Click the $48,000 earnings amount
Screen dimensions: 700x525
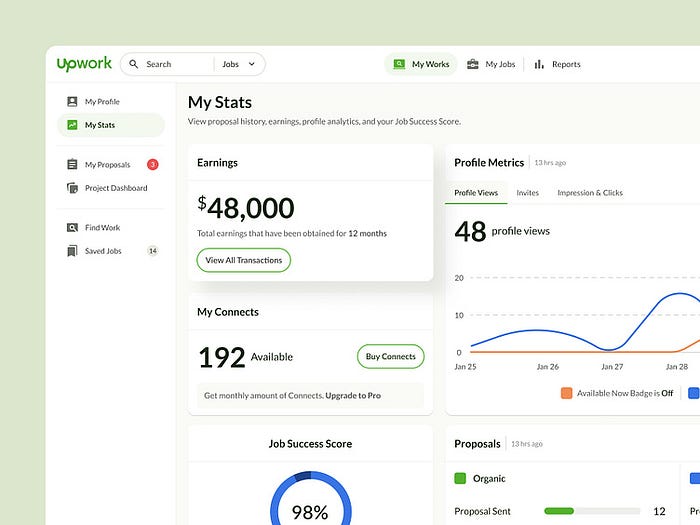coord(246,208)
